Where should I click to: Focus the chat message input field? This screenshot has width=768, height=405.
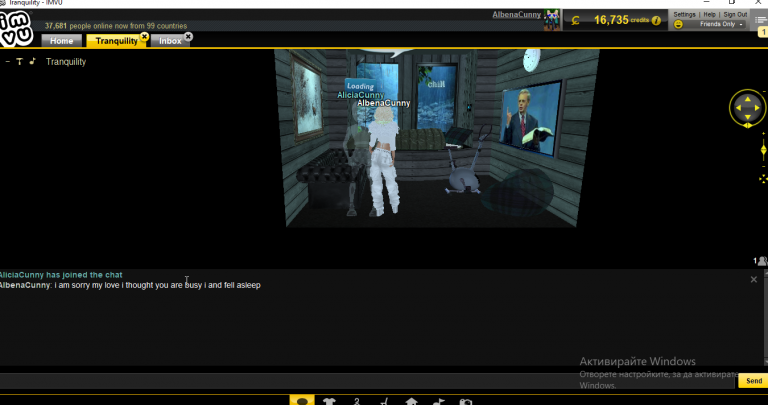coord(368,381)
